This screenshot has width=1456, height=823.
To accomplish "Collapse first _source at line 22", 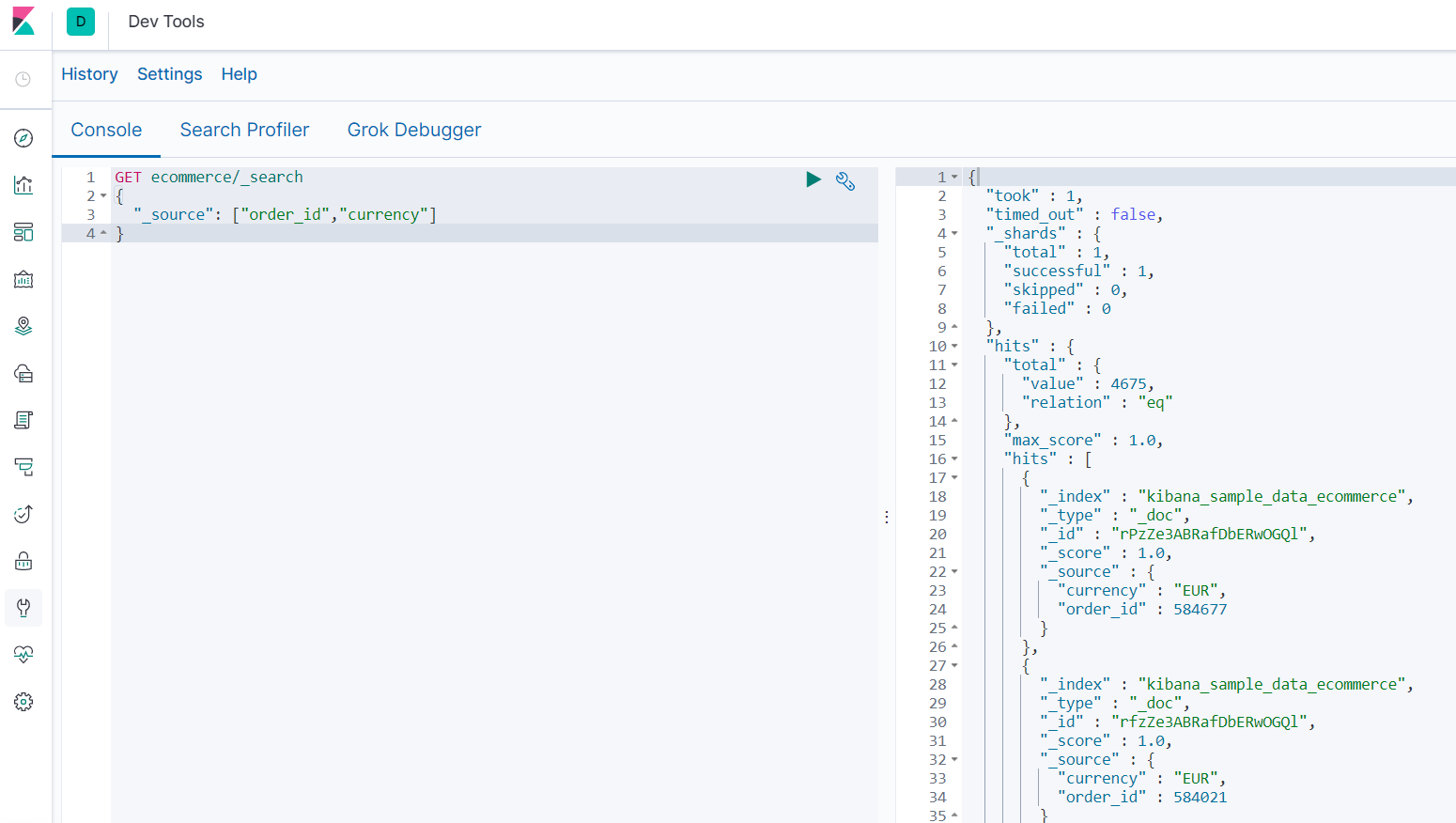I will pyautogui.click(x=954, y=571).
